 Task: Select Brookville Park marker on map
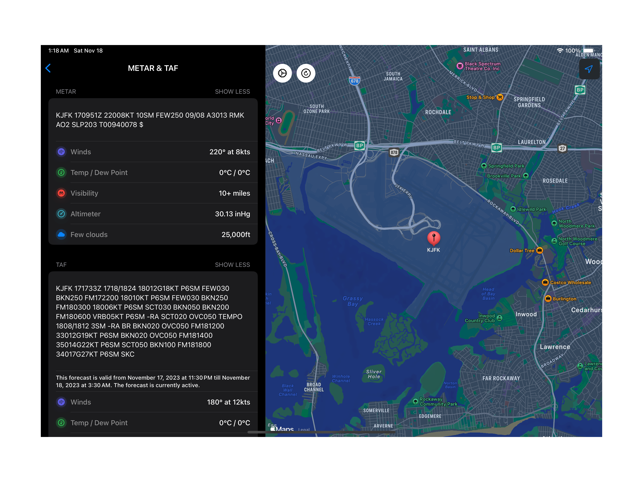point(526,176)
